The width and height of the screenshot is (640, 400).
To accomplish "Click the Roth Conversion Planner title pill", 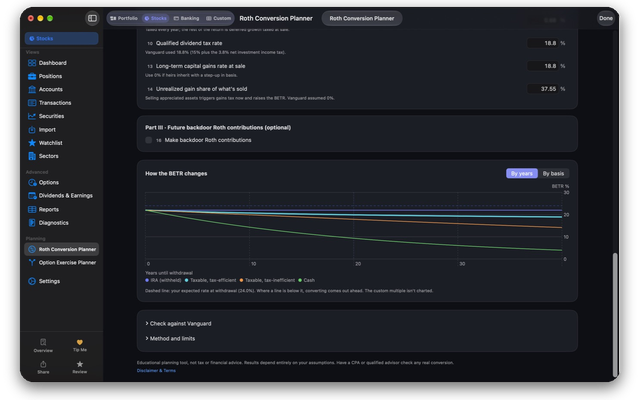I will pyautogui.click(x=362, y=18).
